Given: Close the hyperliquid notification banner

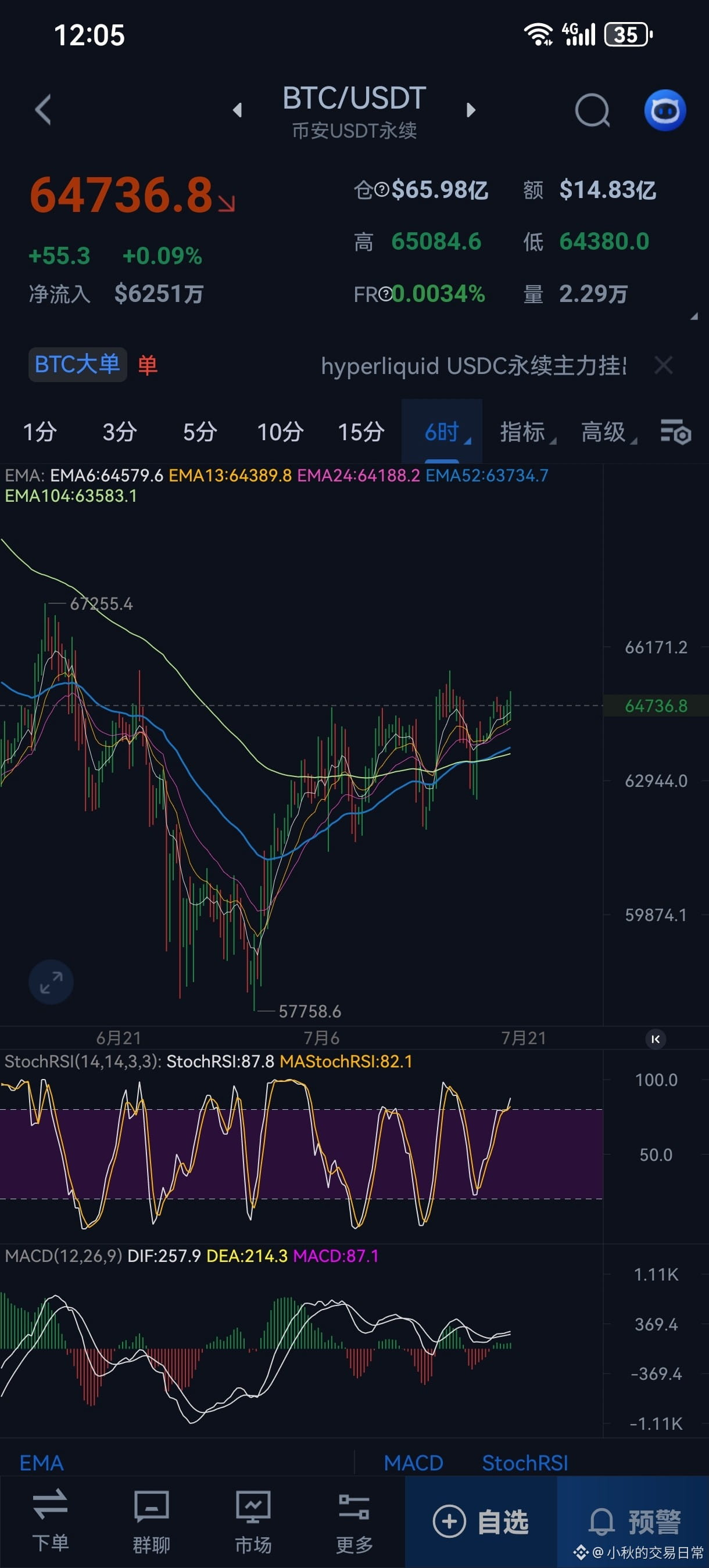Looking at the screenshot, I should (x=663, y=365).
